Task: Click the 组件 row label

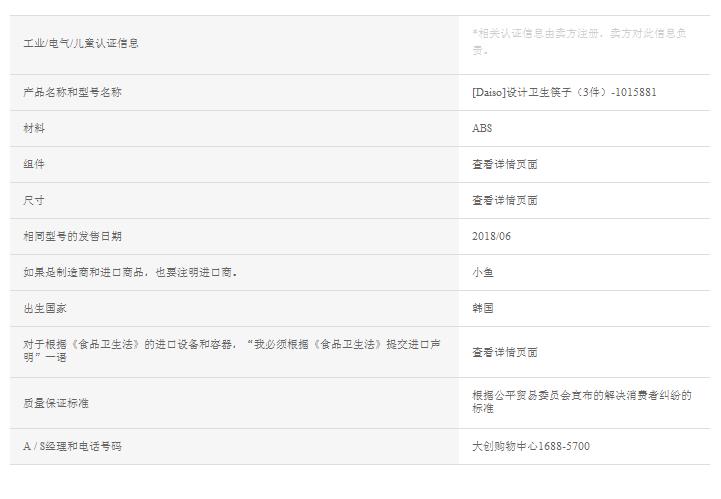Action: coord(34,164)
